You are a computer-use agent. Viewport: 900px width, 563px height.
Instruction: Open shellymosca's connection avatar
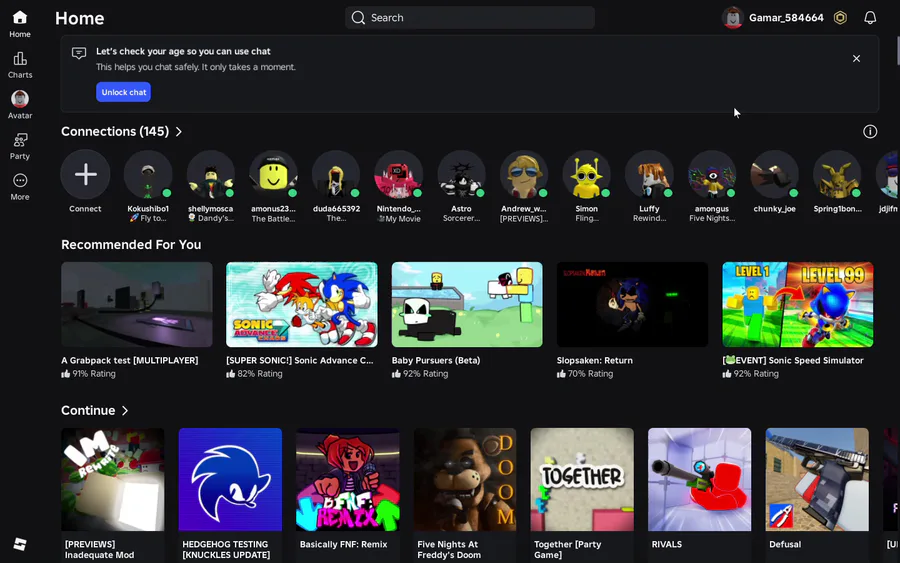(x=211, y=174)
